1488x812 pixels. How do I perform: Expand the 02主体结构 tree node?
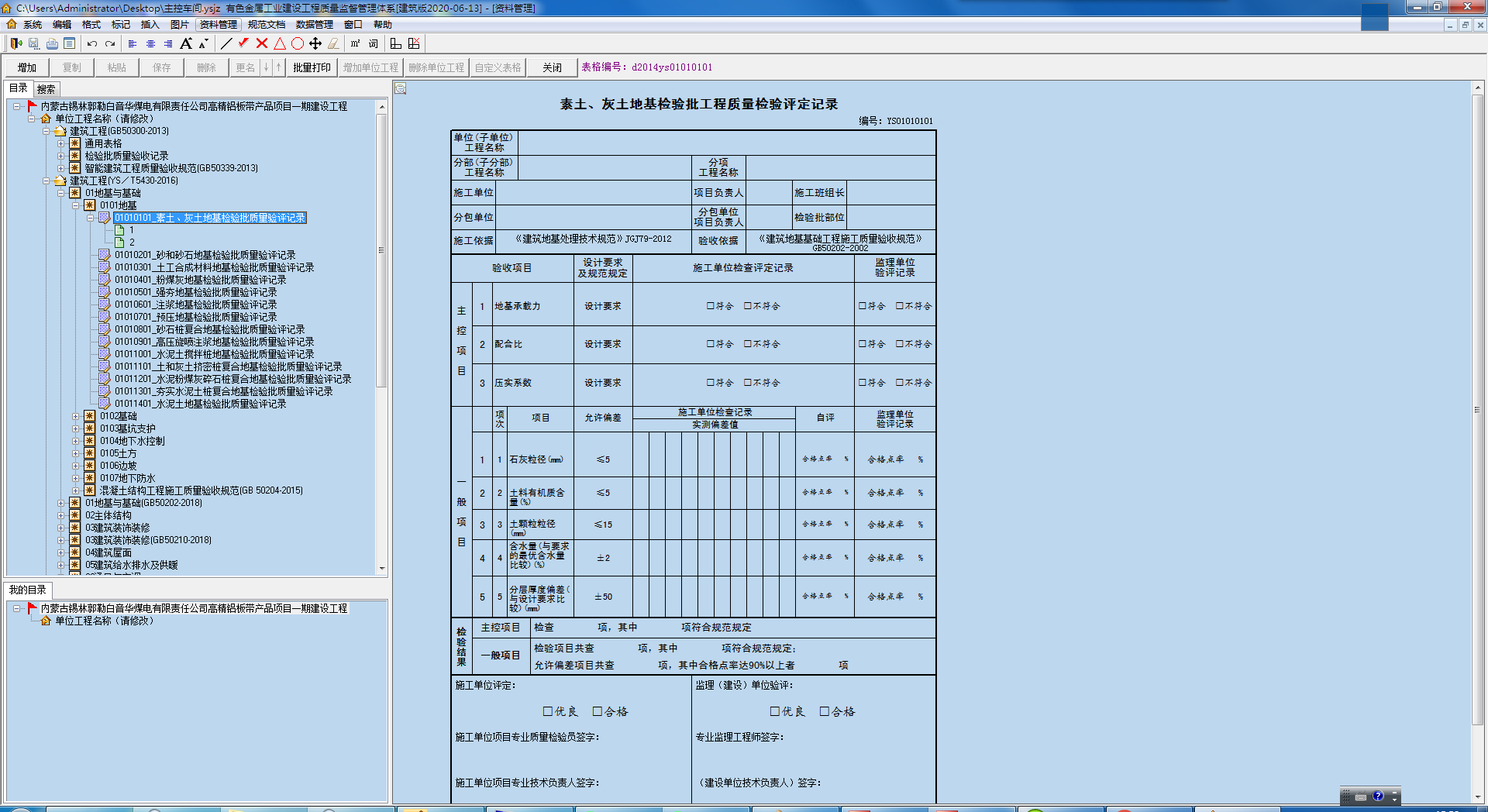point(61,515)
